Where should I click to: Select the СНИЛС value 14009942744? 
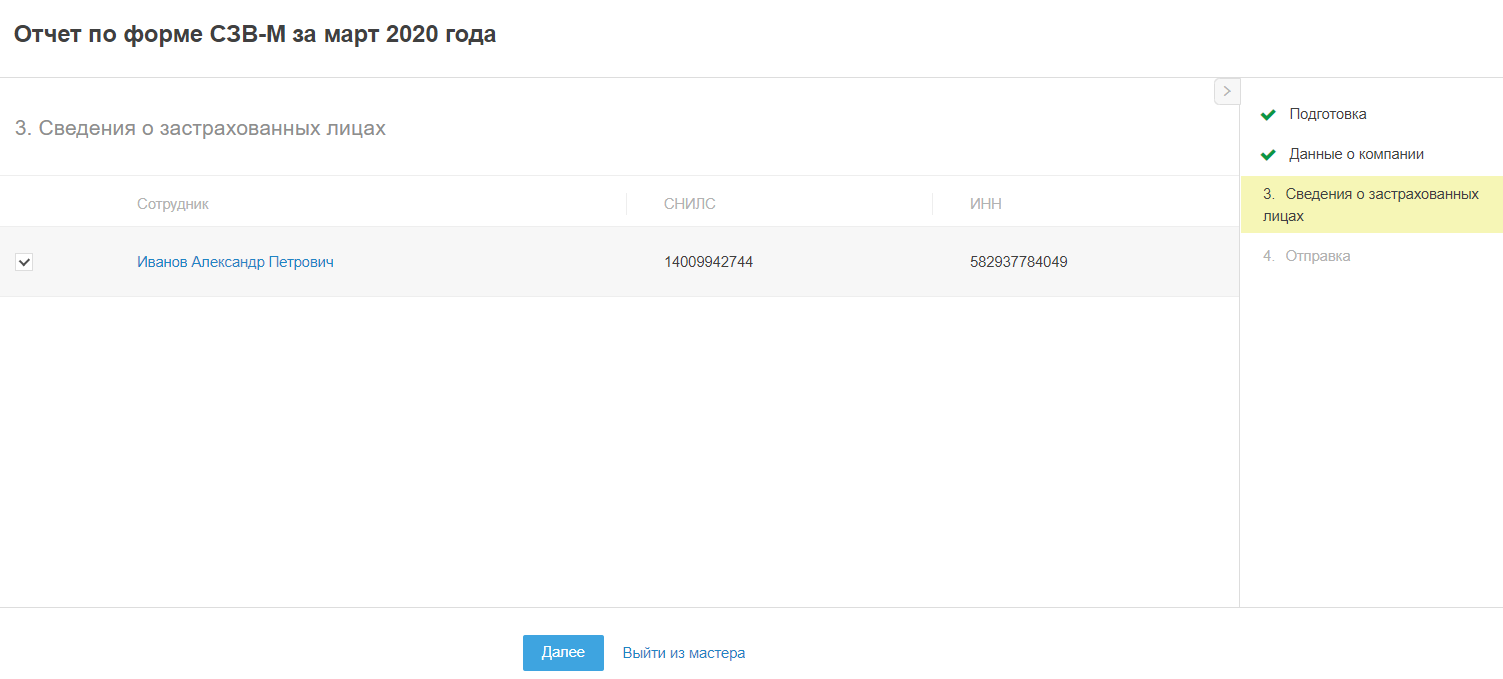tap(708, 262)
